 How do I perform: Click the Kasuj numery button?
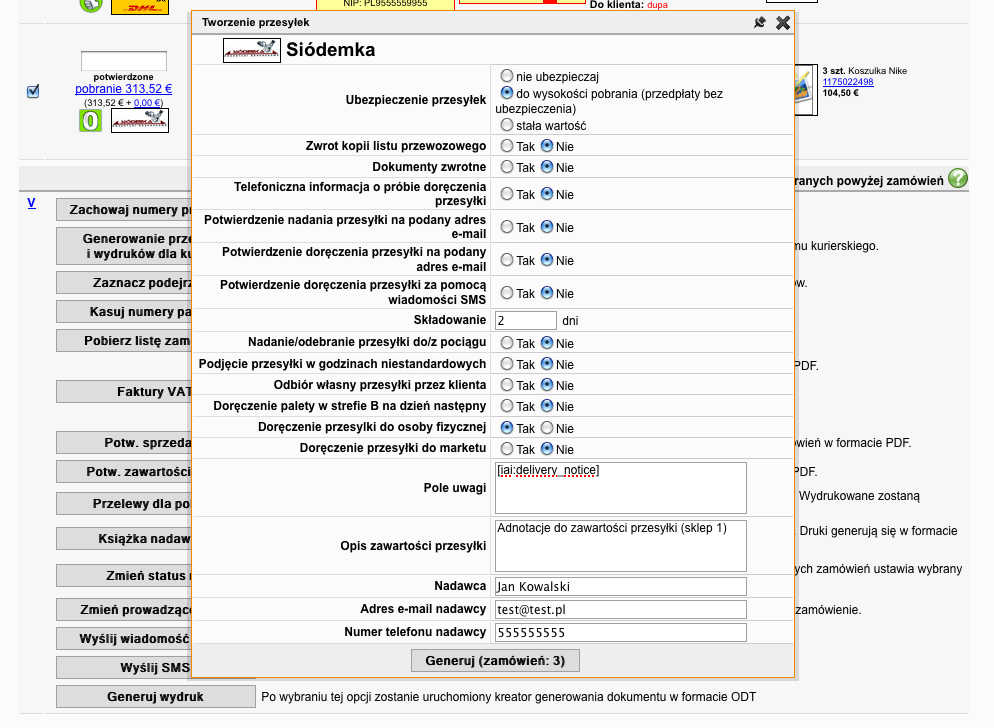124,312
